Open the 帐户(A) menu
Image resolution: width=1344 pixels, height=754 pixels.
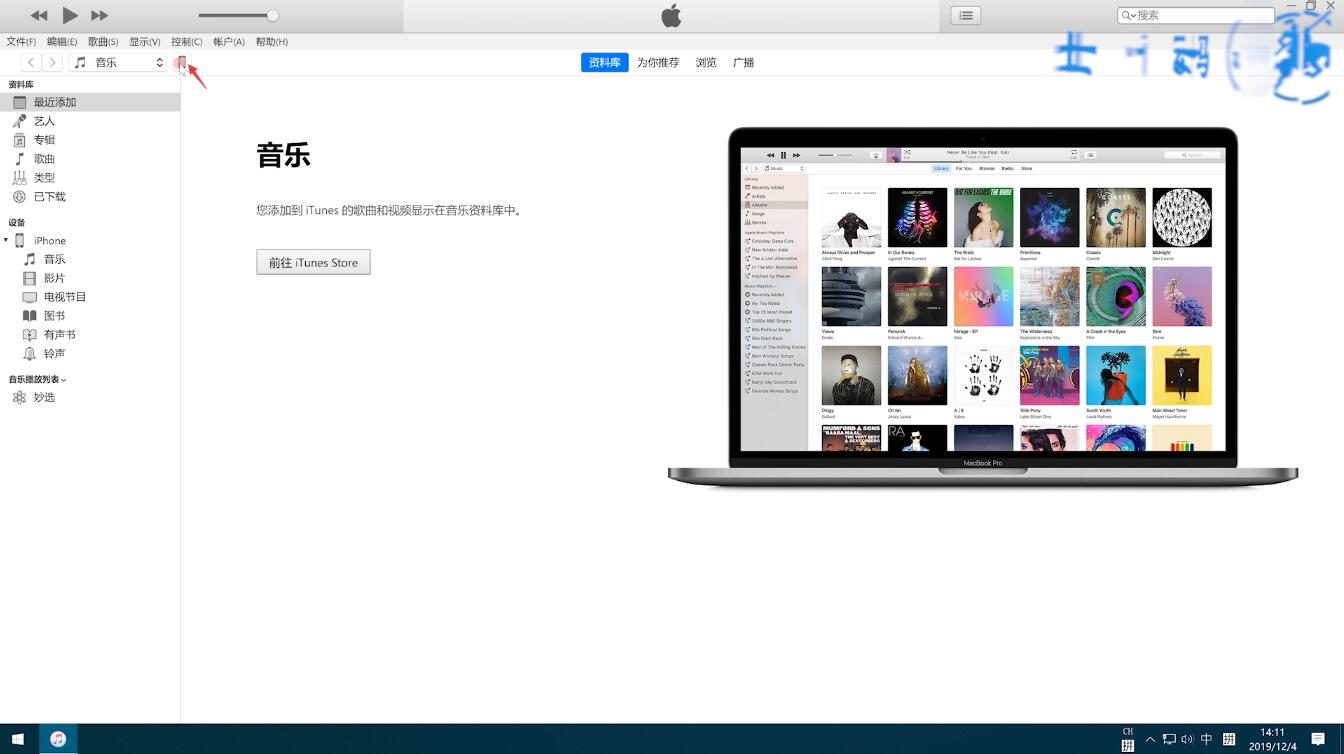tap(229, 42)
